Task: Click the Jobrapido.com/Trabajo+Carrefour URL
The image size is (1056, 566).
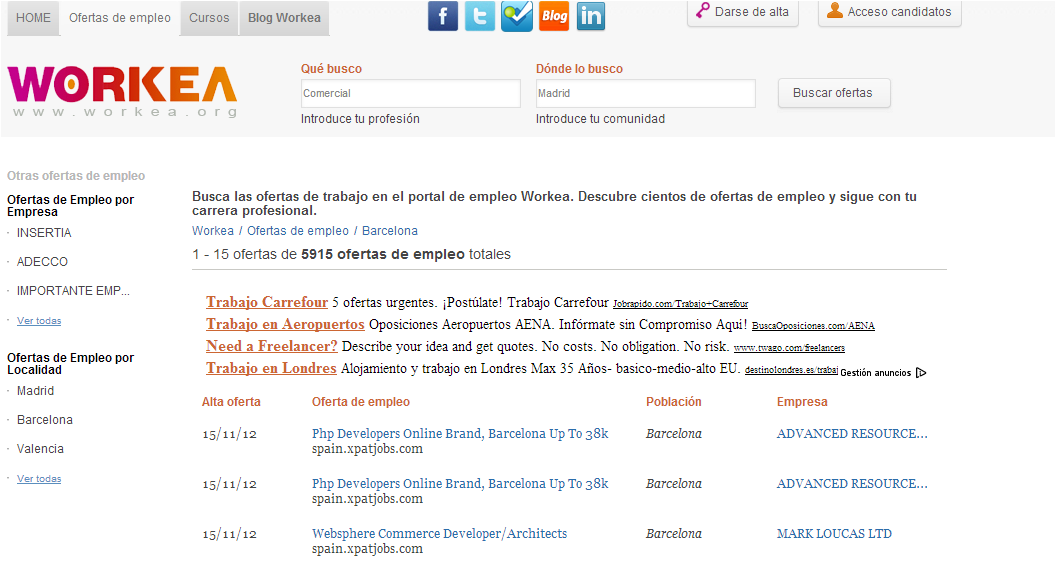Action: [680, 304]
